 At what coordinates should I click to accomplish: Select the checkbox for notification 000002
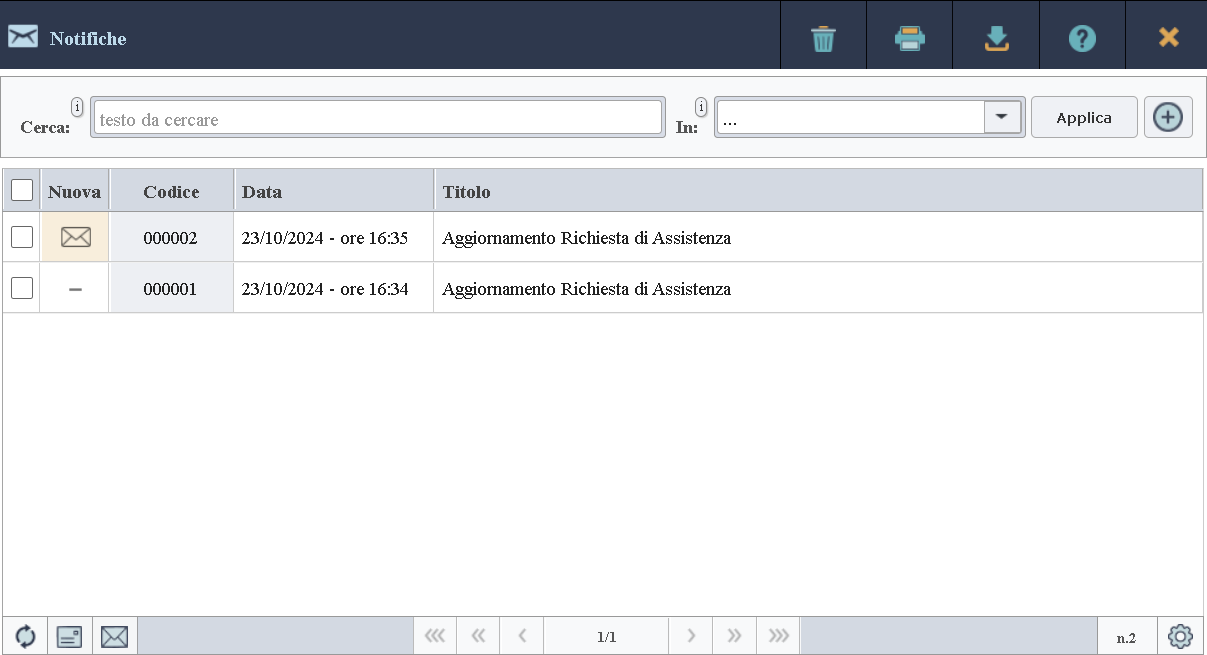coord(20,237)
